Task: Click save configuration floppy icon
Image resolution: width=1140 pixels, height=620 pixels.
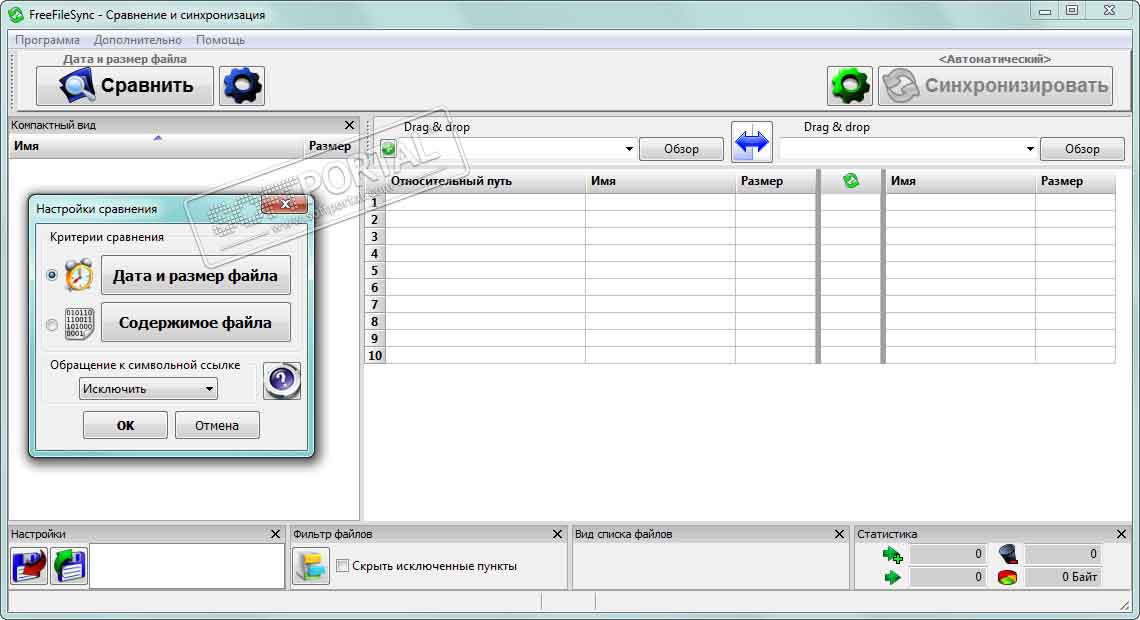Action: [29, 566]
